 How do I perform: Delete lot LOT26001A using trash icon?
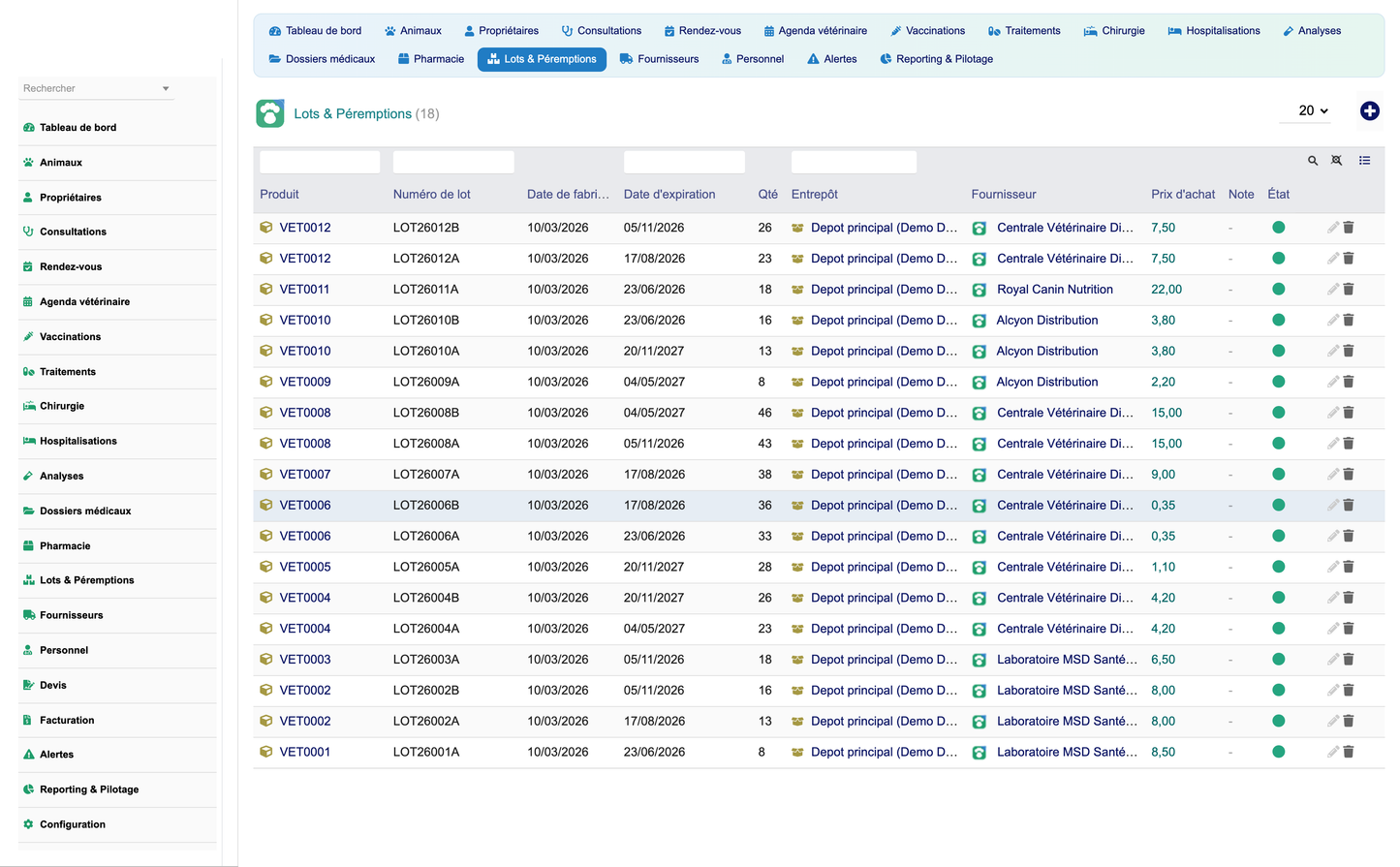point(1349,752)
